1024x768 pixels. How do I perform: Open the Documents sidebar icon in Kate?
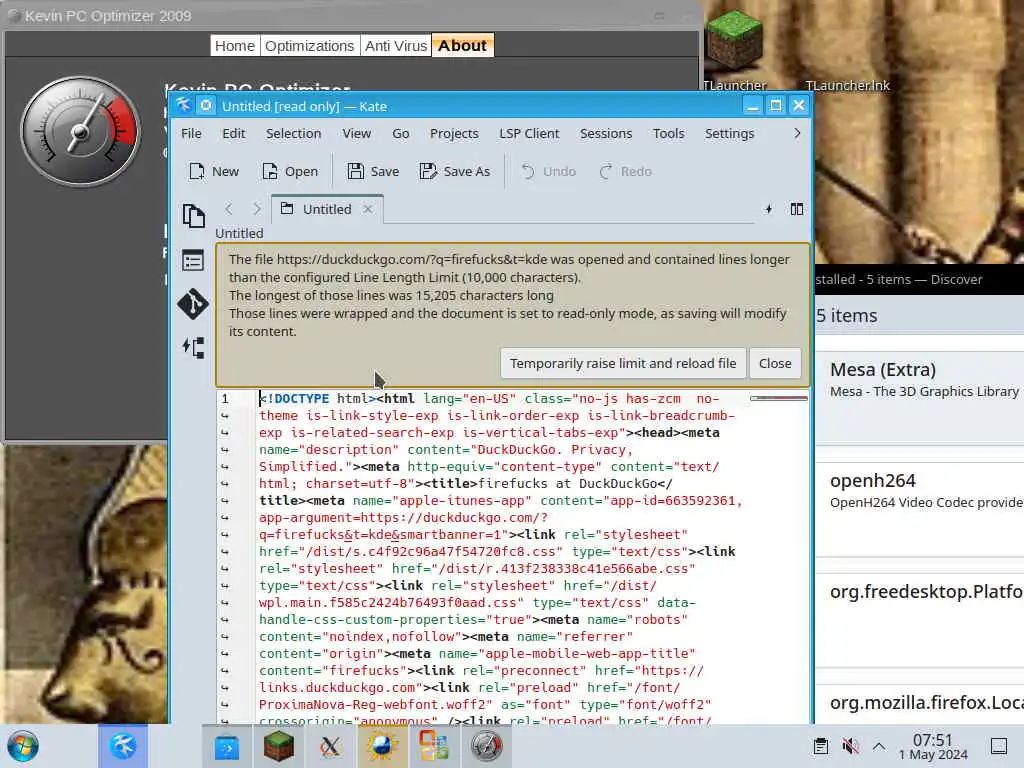tap(193, 216)
